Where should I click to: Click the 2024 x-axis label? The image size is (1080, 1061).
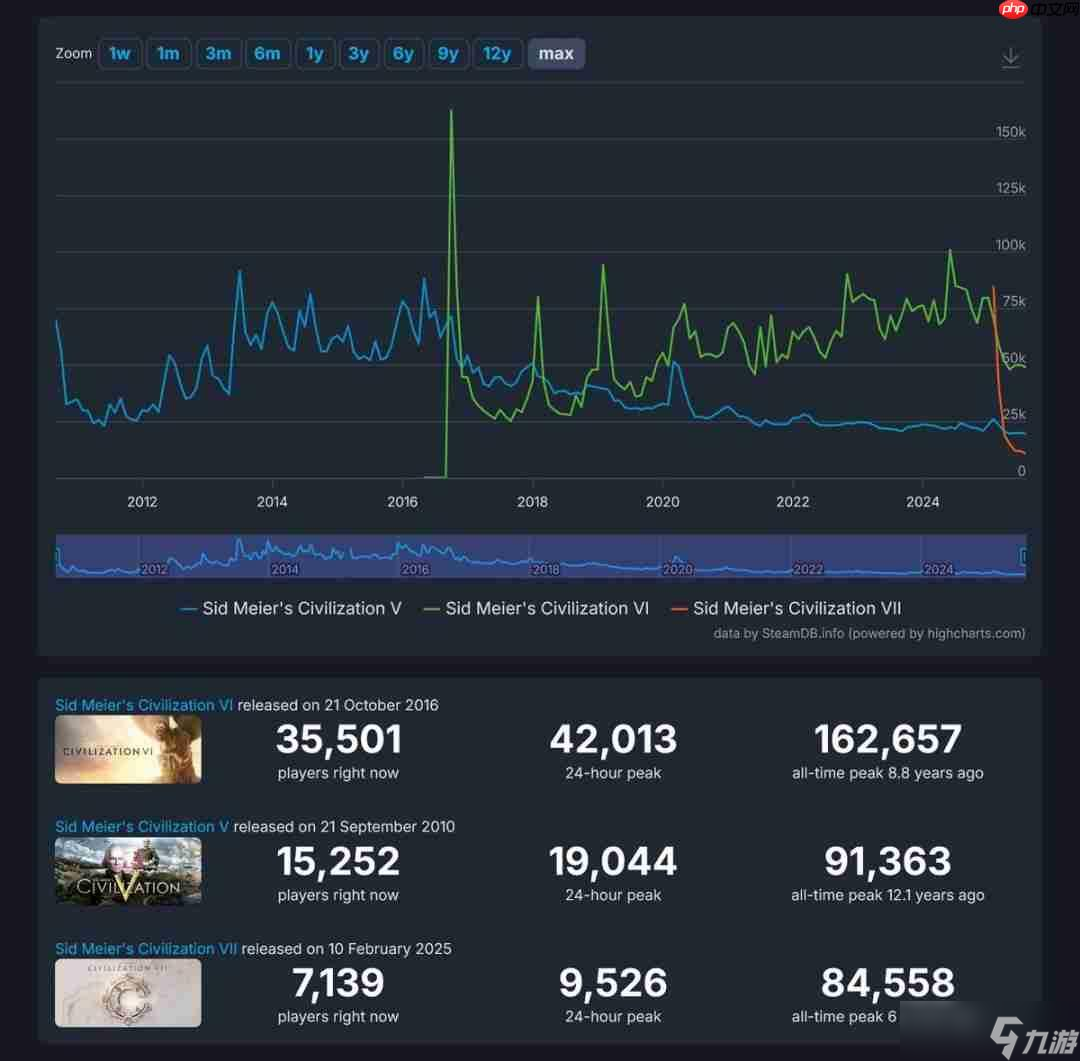tap(922, 502)
